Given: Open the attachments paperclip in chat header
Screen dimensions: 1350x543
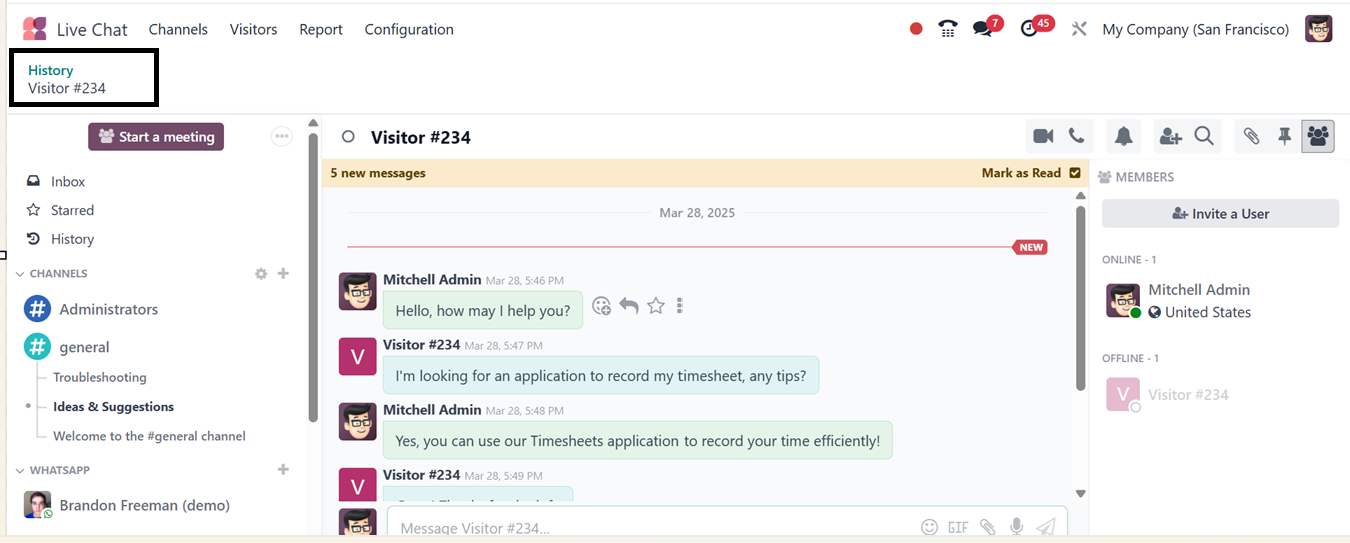Looking at the screenshot, I should [x=1251, y=136].
